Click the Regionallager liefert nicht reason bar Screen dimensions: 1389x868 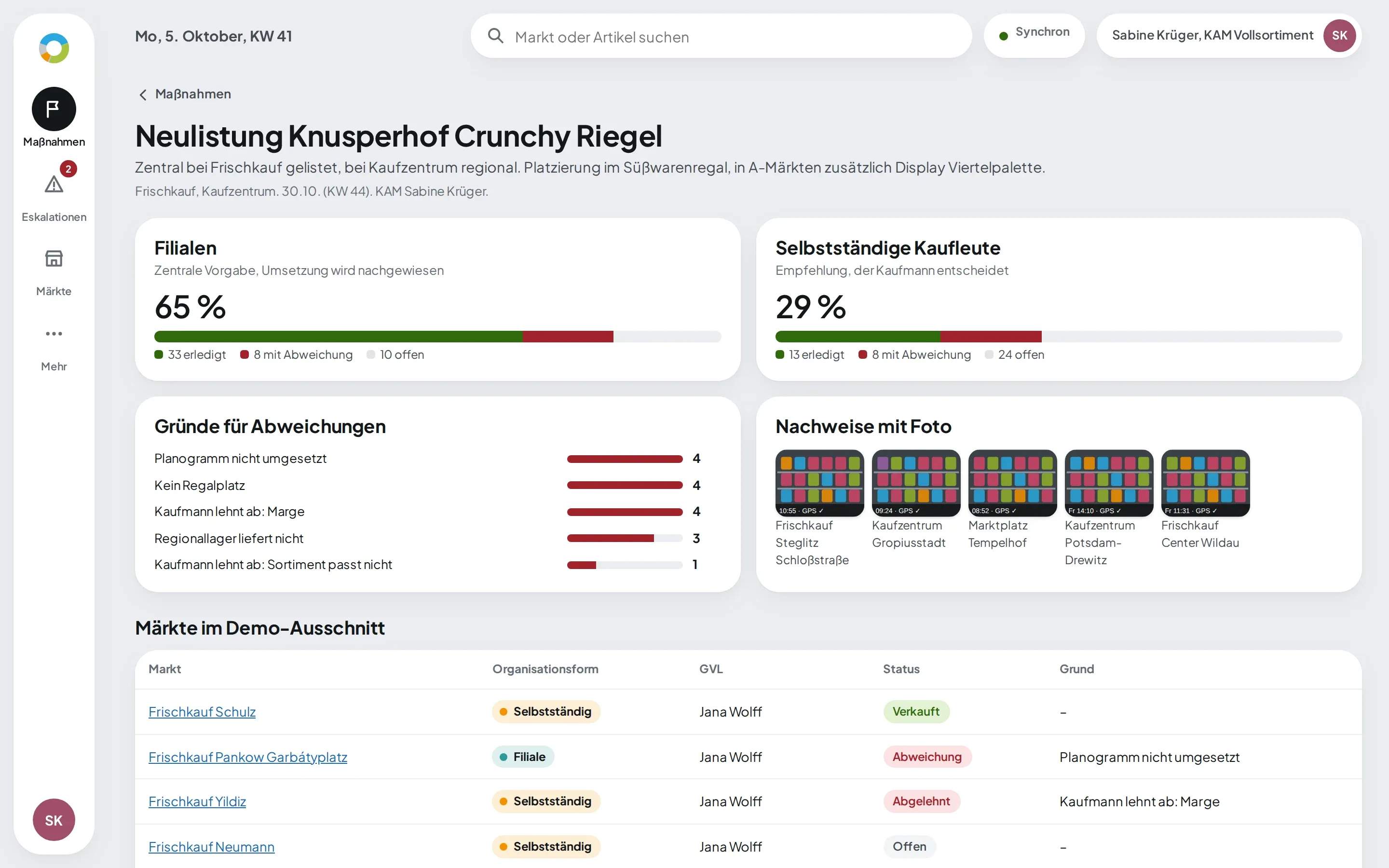[x=625, y=539]
